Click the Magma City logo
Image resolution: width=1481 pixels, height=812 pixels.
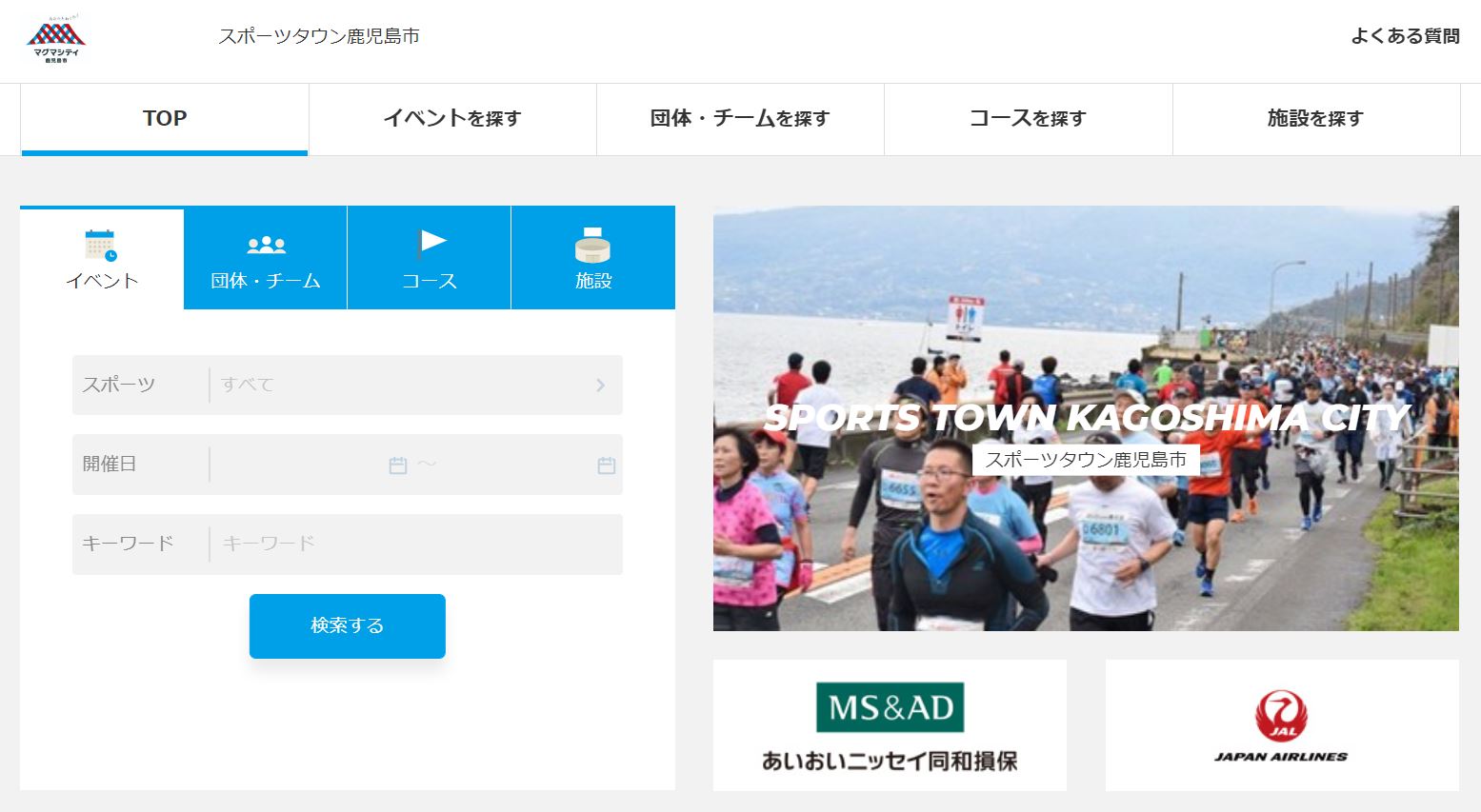click(56, 40)
